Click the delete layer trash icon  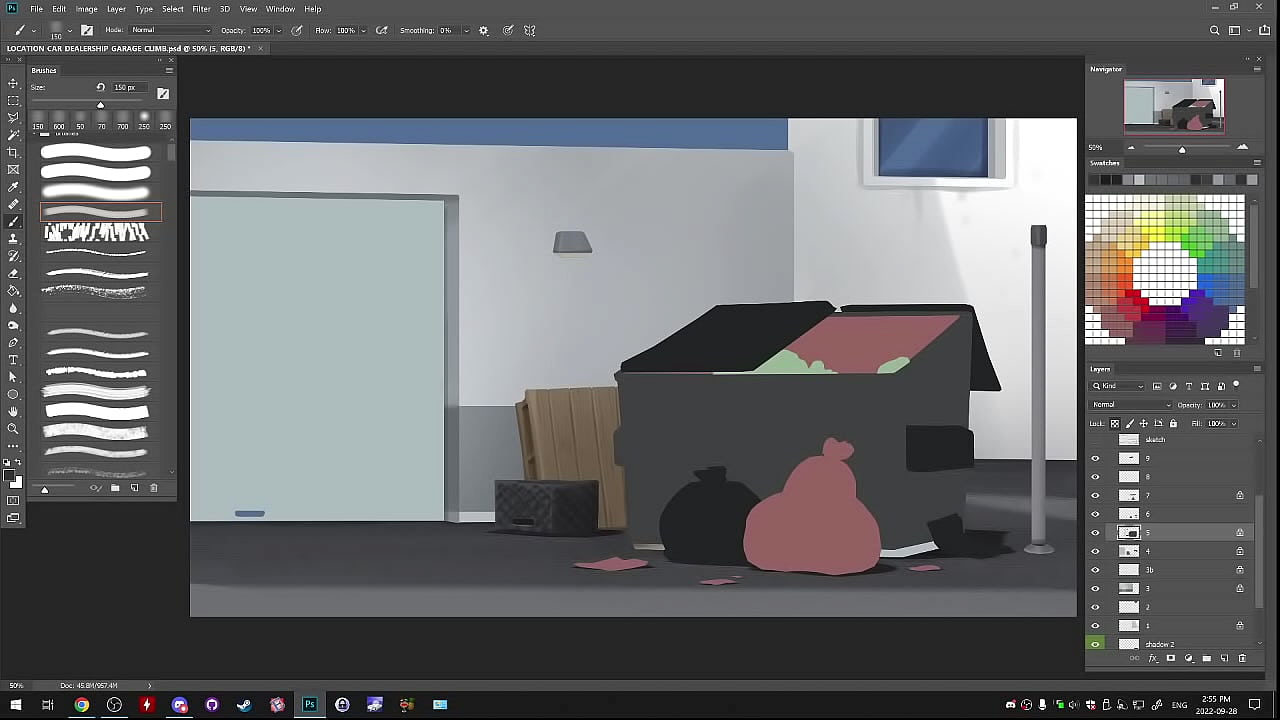point(1242,659)
